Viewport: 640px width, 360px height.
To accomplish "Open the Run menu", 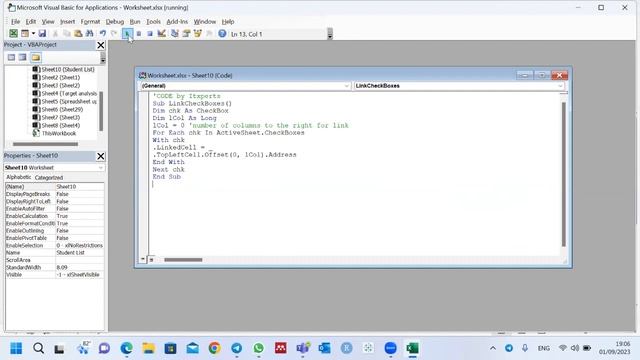I will (x=135, y=22).
